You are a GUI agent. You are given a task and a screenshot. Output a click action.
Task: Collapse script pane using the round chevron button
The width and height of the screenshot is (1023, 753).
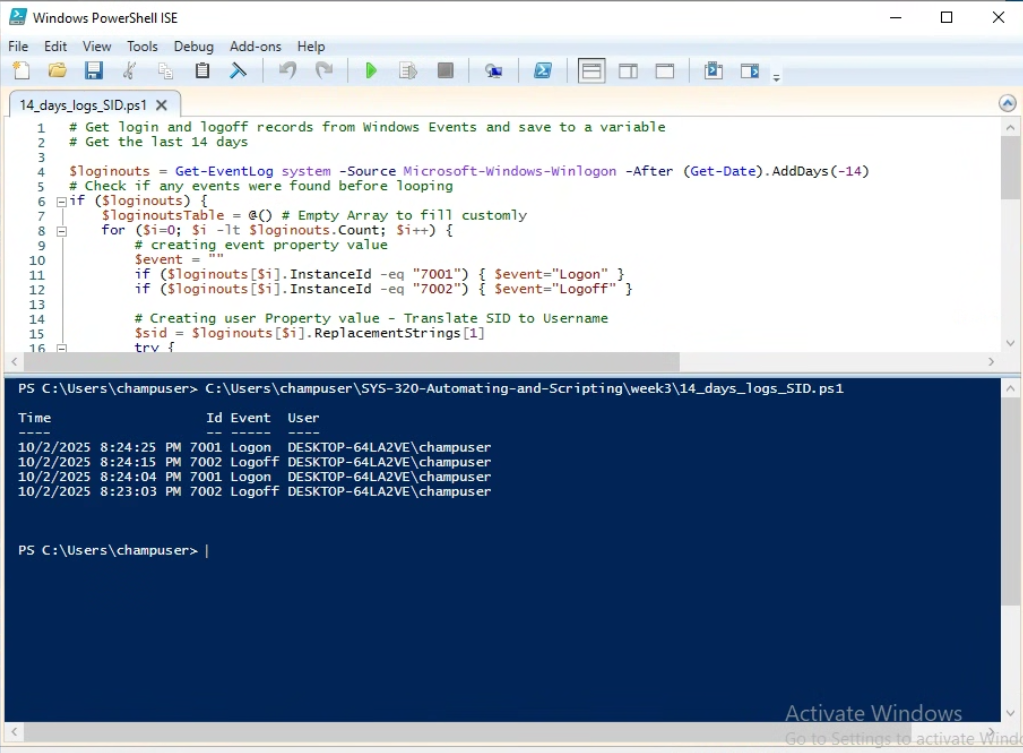(x=1007, y=104)
